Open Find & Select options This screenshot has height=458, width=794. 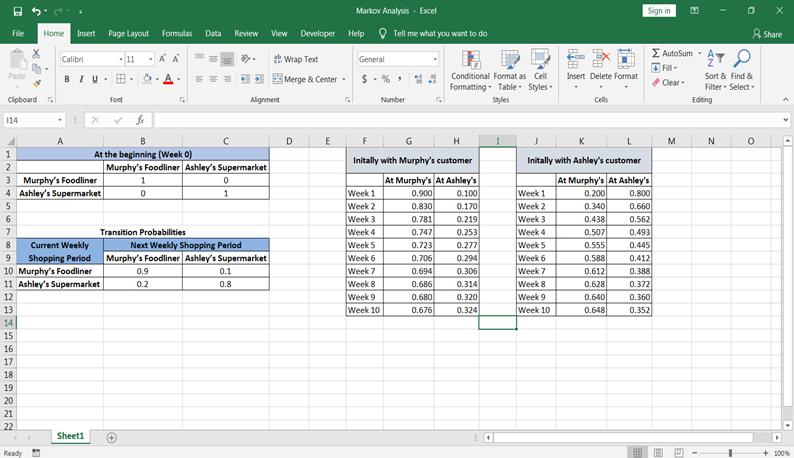click(742, 70)
